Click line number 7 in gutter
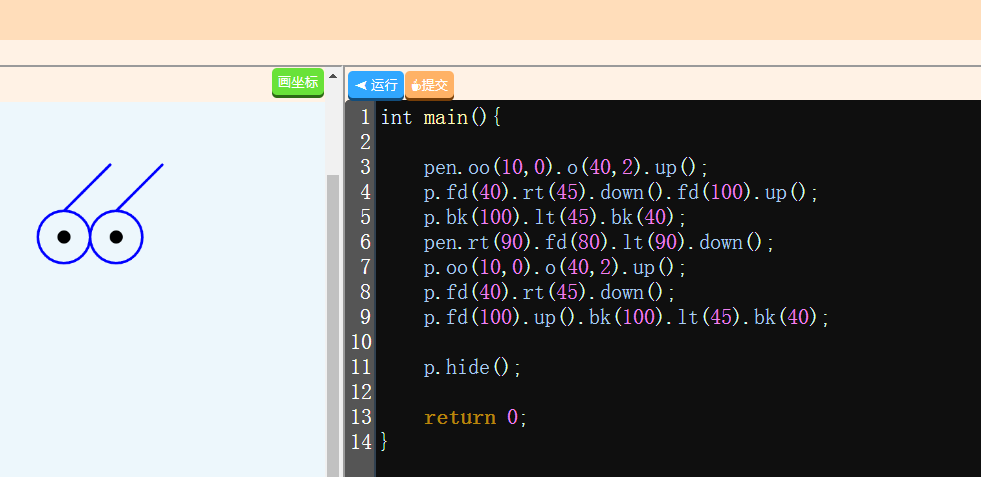 pyautogui.click(x=365, y=267)
